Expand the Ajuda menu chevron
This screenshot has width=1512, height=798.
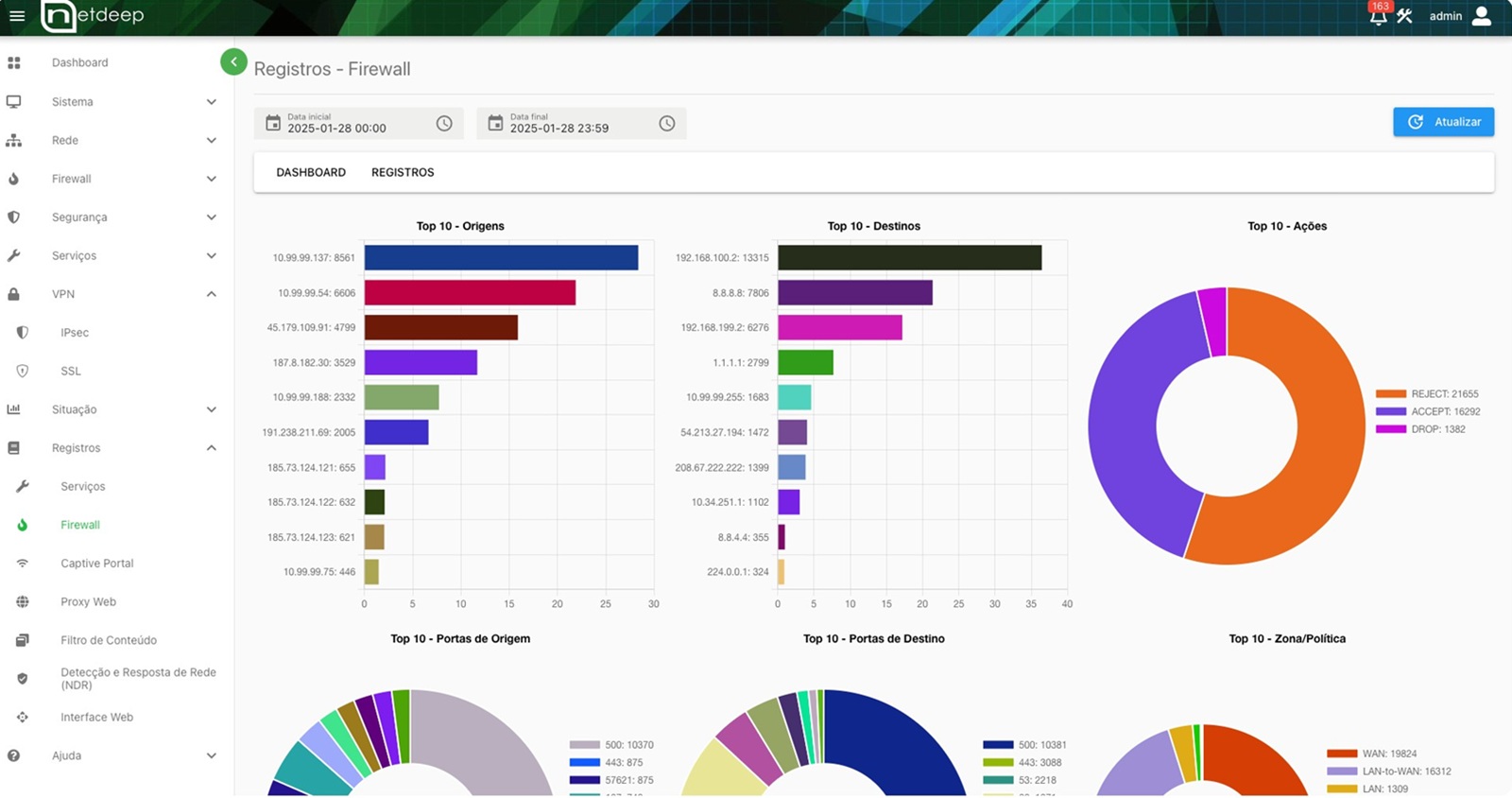(212, 755)
